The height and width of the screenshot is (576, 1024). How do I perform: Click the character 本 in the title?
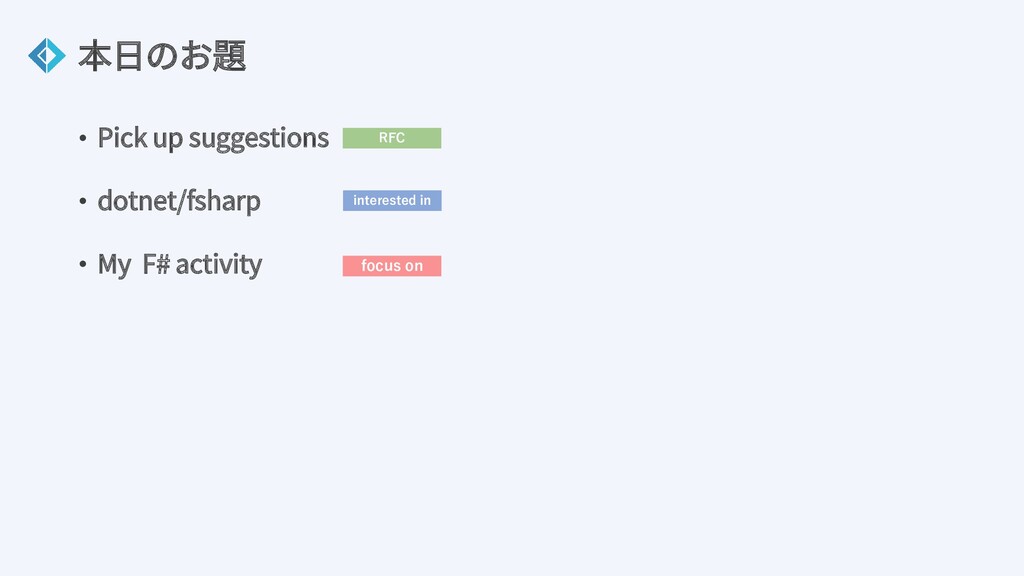(x=95, y=56)
